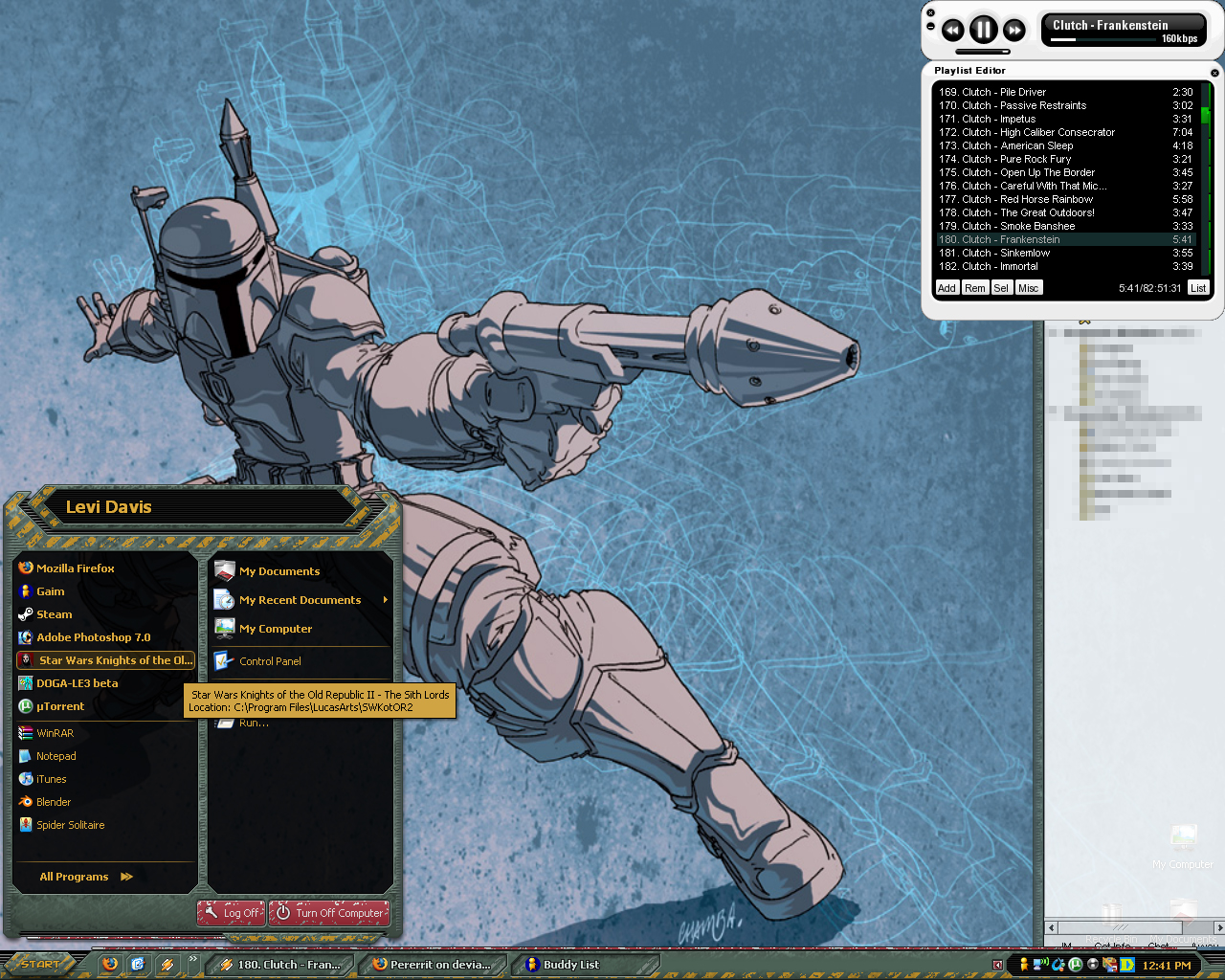Expand My Recent Documents submenu
Screen dimensions: 1225x980
(301, 600)
